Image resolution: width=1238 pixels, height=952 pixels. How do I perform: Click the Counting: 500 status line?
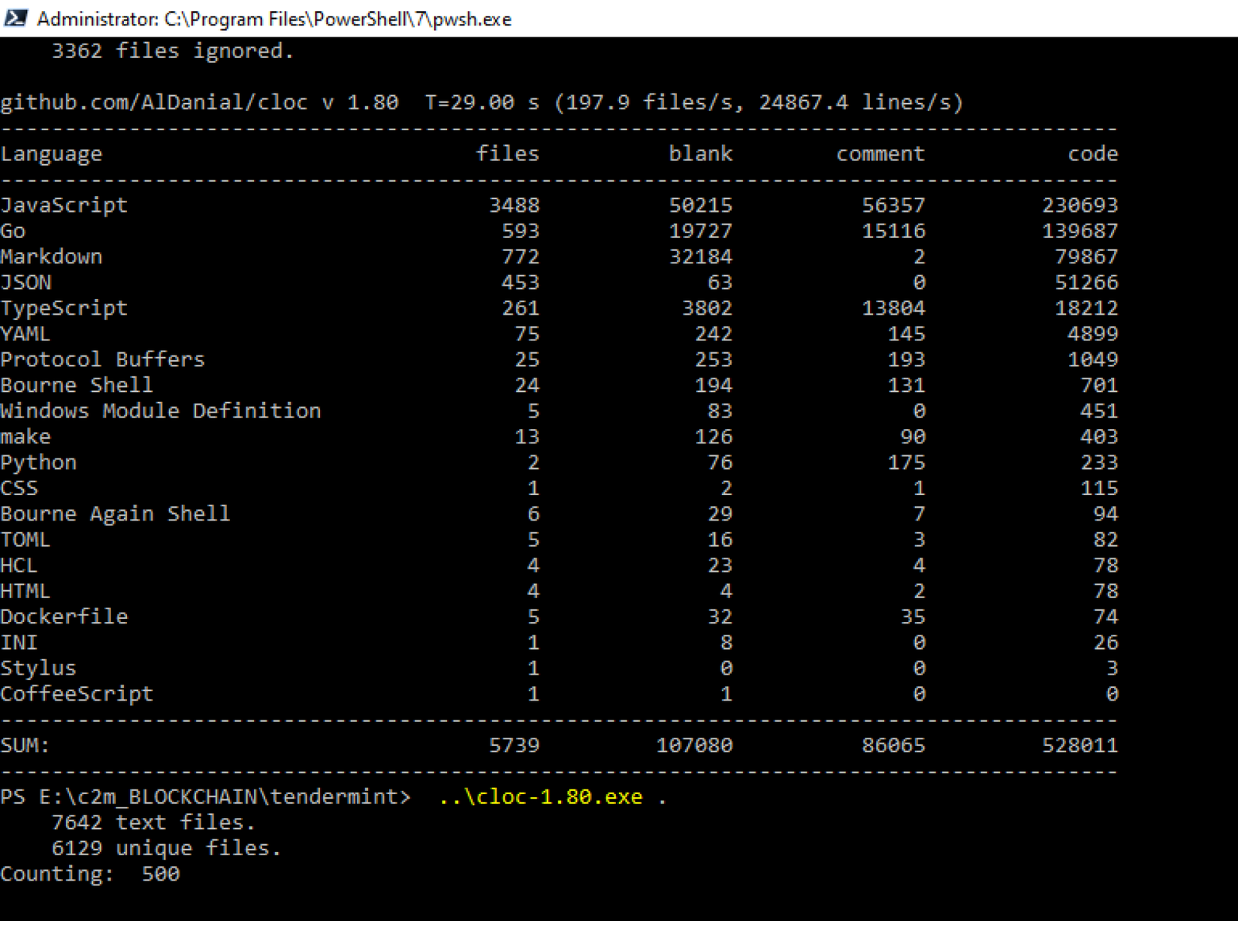pyautogui.click(x=90, y=873)
